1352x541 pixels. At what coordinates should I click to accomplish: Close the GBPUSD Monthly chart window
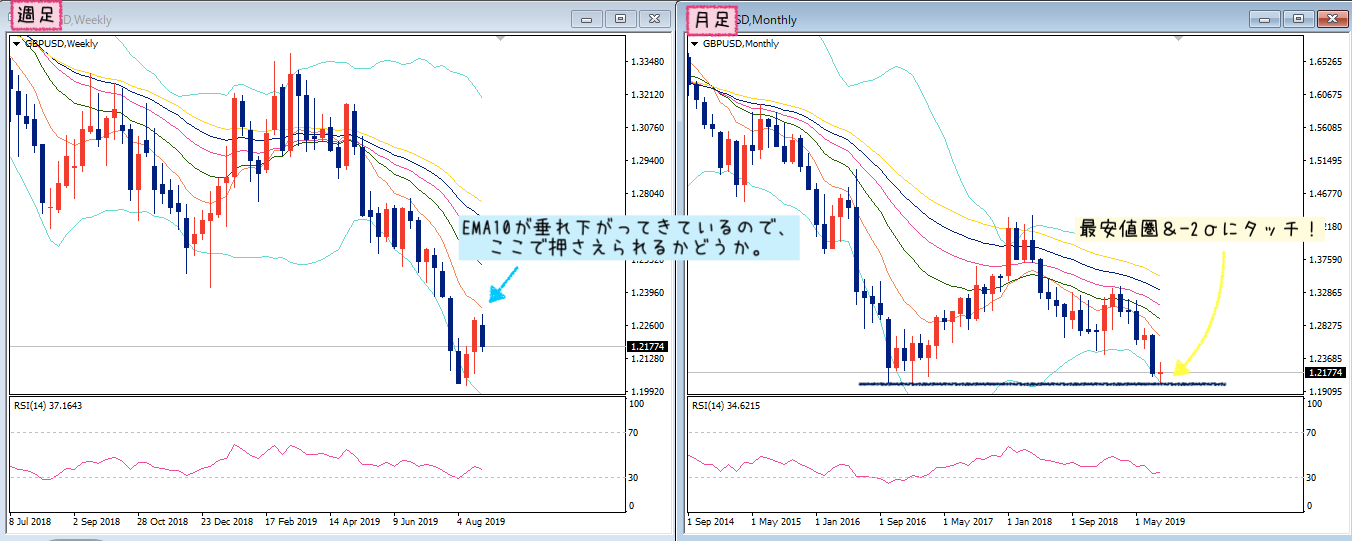coord(1333,18)
